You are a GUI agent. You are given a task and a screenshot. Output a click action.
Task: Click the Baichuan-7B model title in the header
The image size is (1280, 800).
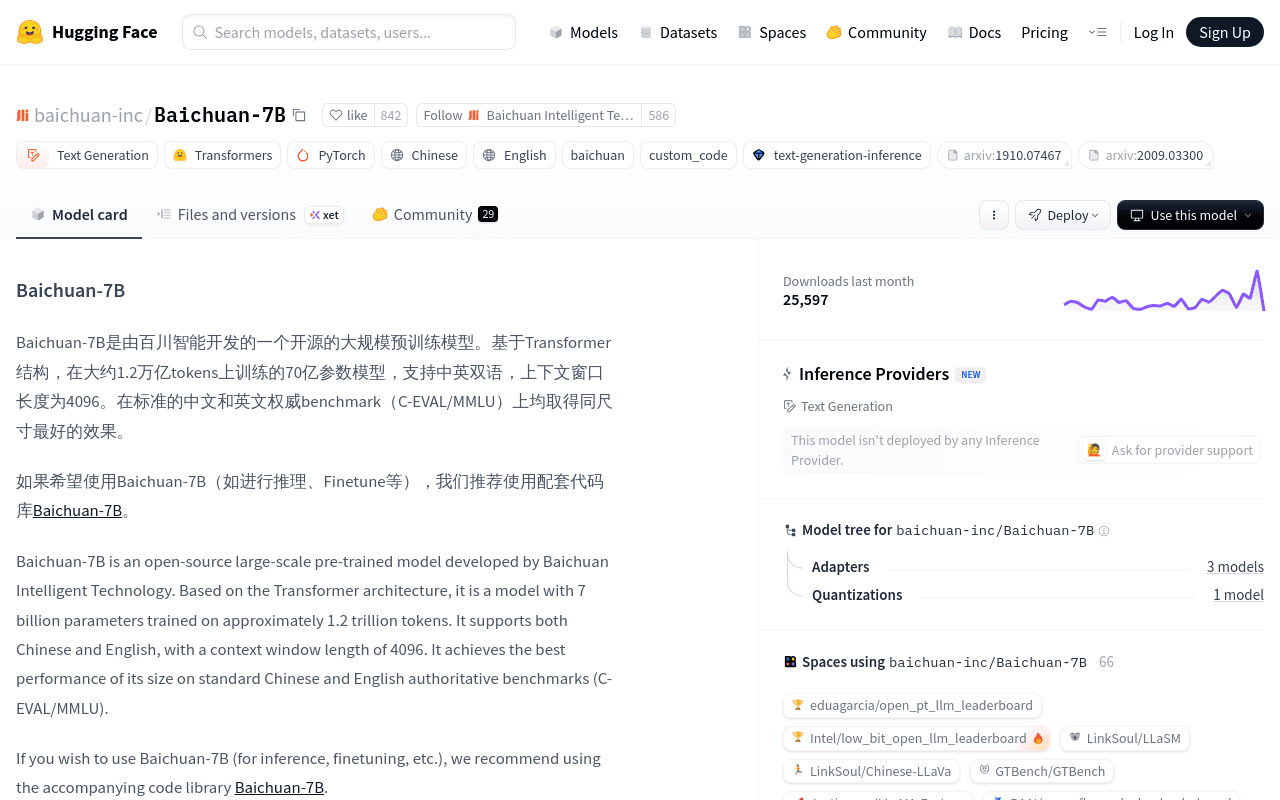click(220, 115)
